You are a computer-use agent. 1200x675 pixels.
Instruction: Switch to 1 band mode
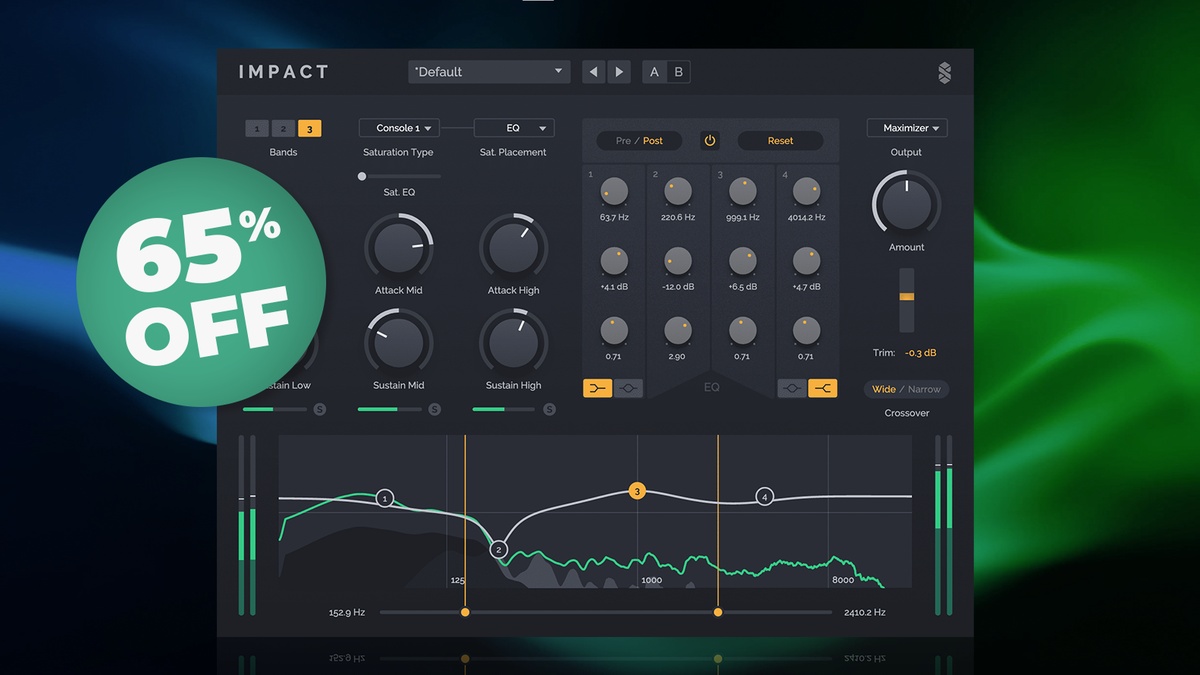coord(257,129)
